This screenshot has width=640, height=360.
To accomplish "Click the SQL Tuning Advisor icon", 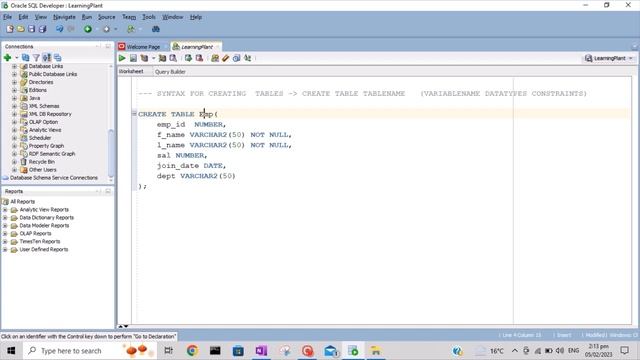I will (x=173, y=58).
